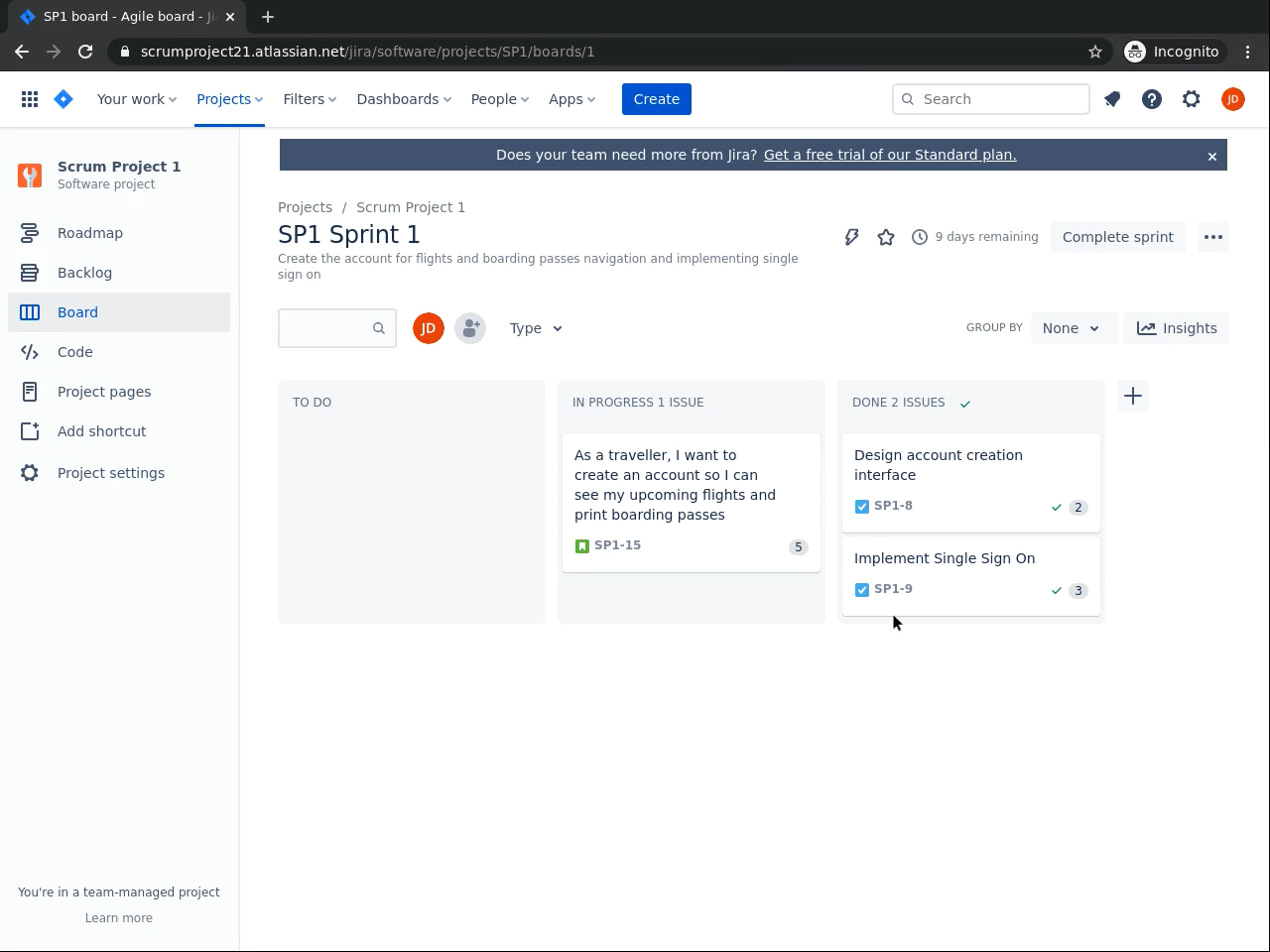Open the notifications bell
1270x952 pixels.
pyautogui.click(x=1112, y=99)
